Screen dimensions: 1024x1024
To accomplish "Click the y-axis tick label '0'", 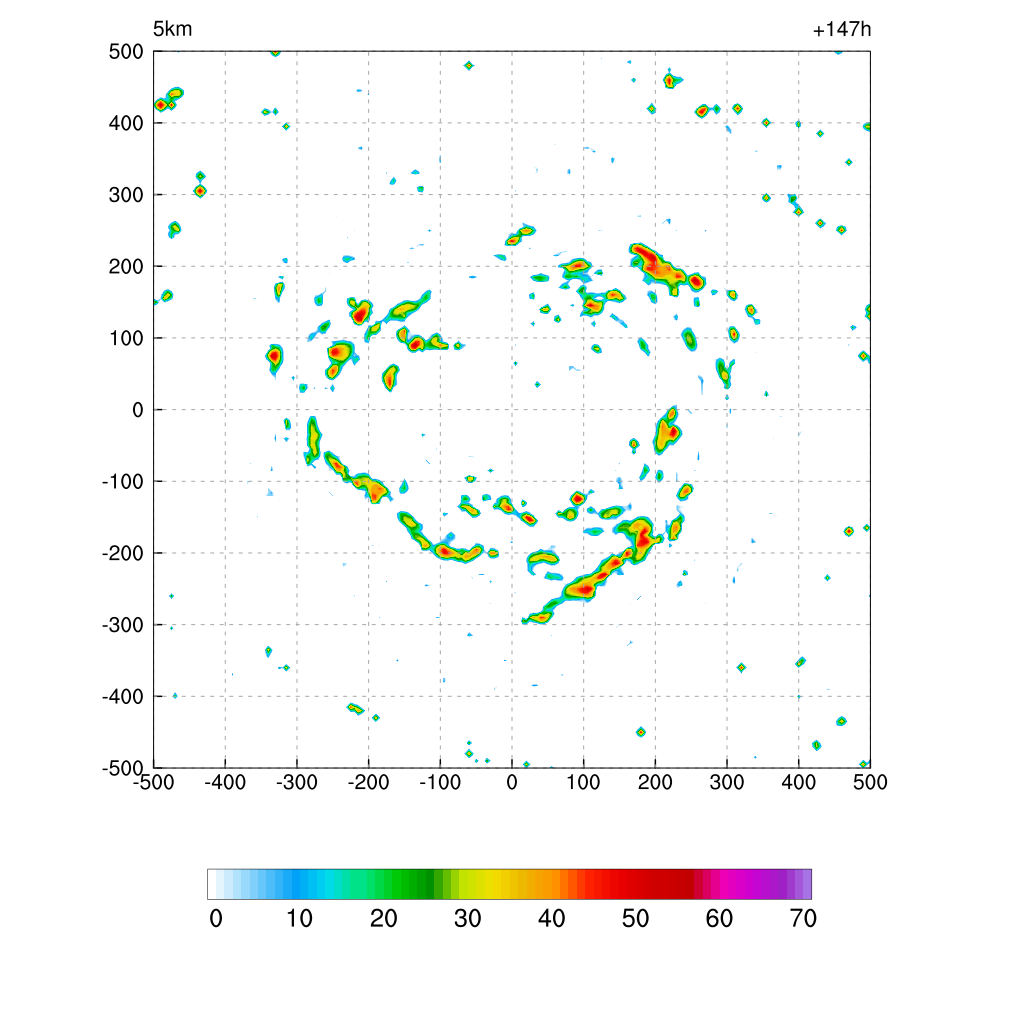I will tap(138, 410).
